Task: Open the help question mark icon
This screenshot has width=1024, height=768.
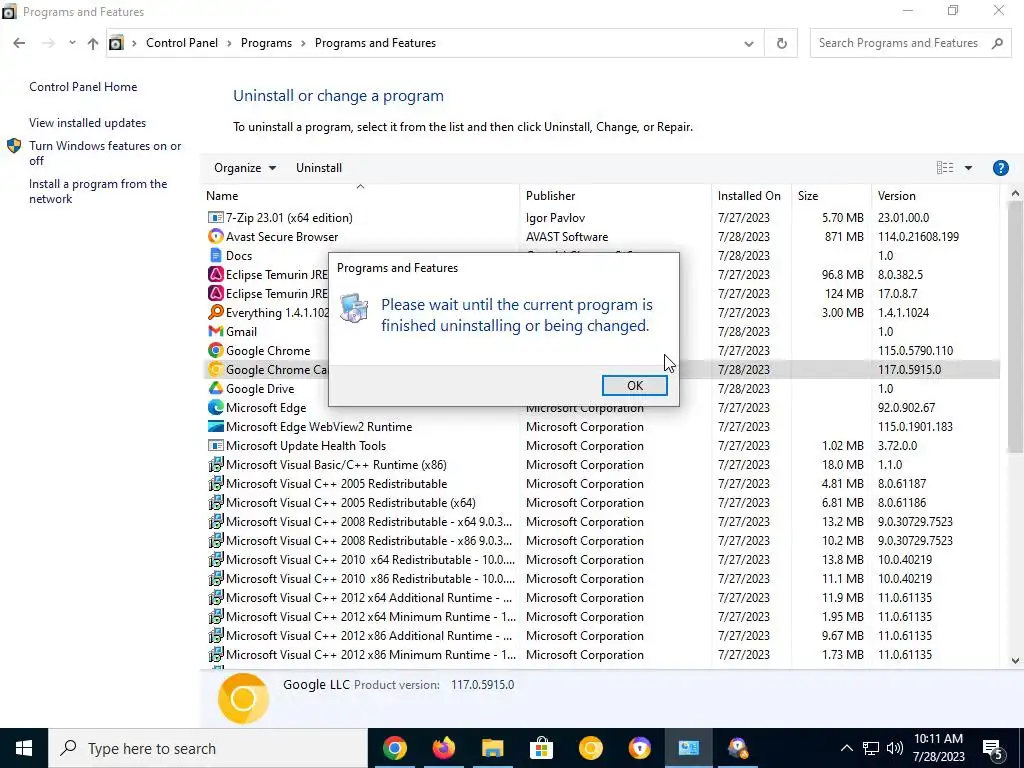Action: (x=1000, y=168)
